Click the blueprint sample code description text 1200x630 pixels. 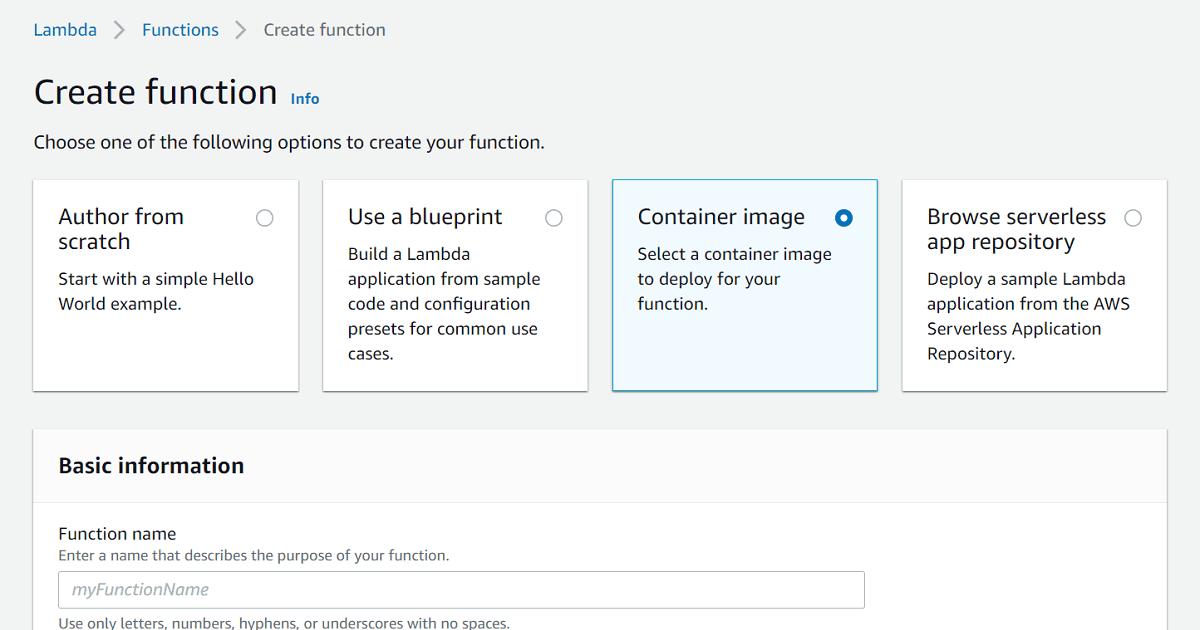point(443,304)
